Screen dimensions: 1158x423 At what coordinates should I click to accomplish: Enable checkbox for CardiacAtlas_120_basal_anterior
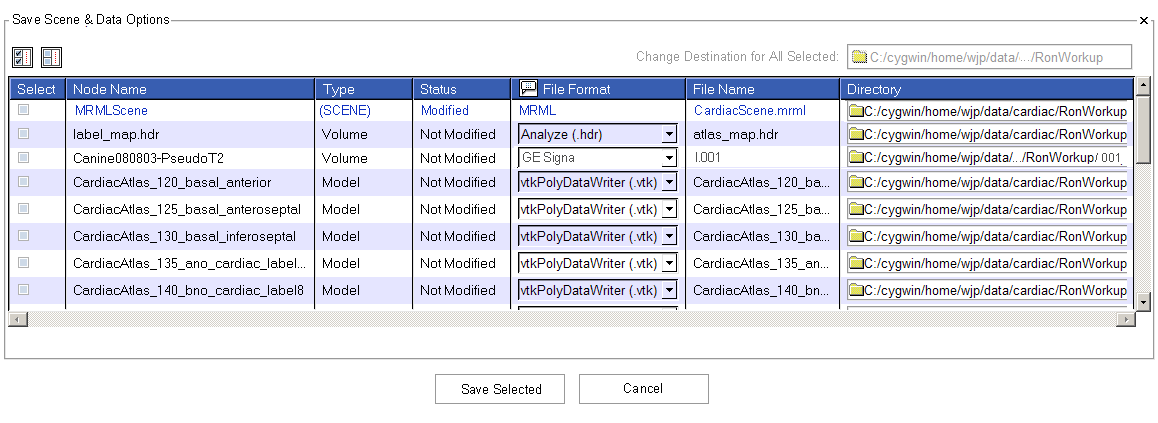pyautogui.click(x=24, y=182)
